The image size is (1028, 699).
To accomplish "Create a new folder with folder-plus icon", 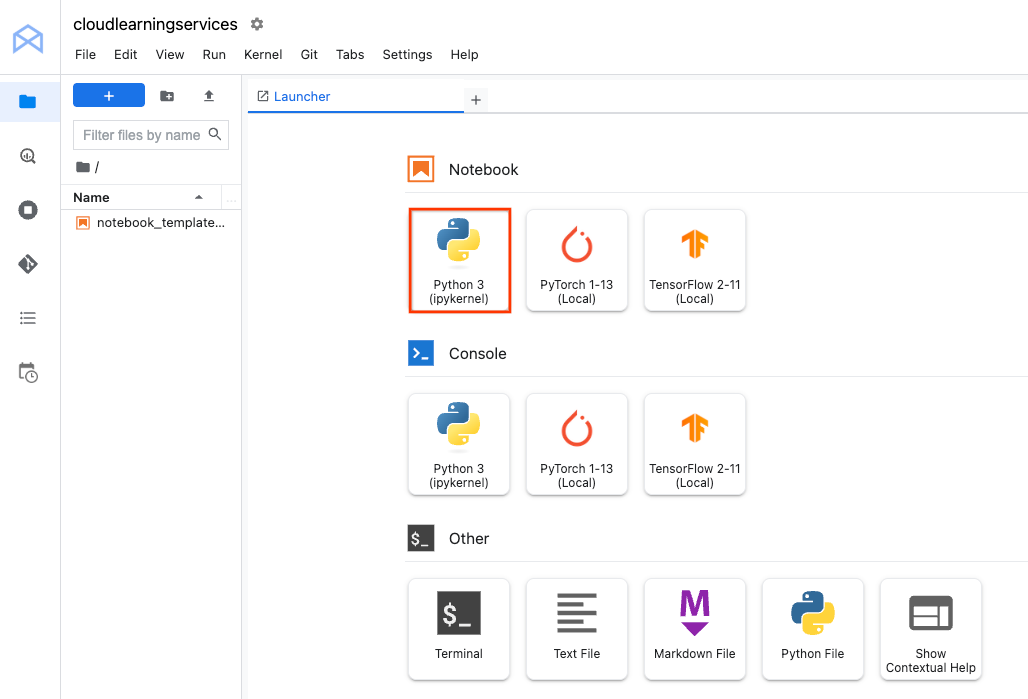I will [x=167, y=96].
